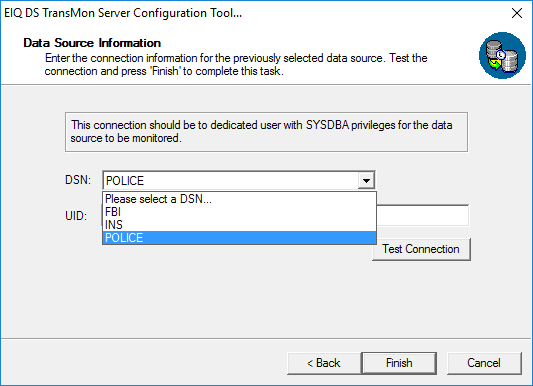The height and width of the screenshot is (386, 533).
Task: Cancel the configuration wizard
Action: pyautogui.click(x=484, y=363)
